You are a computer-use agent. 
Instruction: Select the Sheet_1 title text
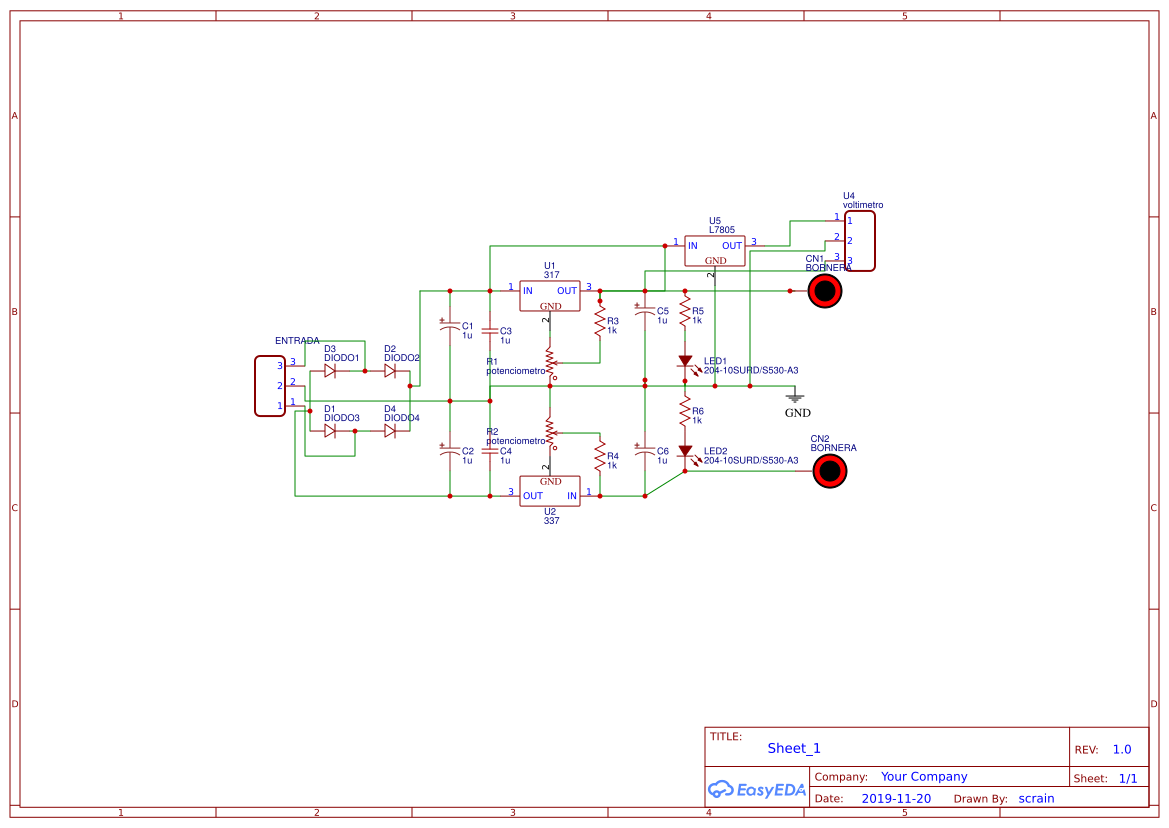(794, 748)
